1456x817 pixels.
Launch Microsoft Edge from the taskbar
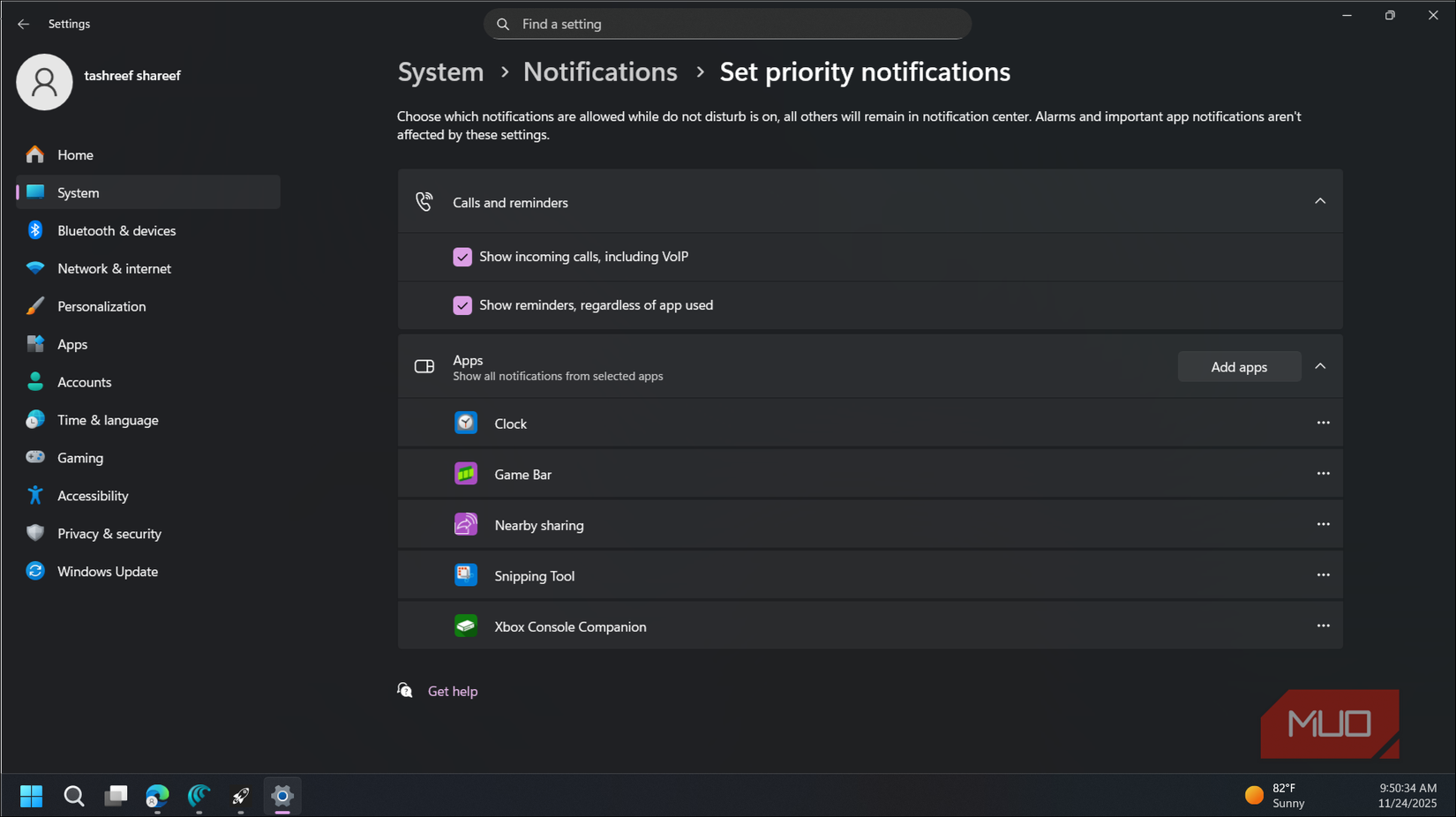click(x=157, y=796)
